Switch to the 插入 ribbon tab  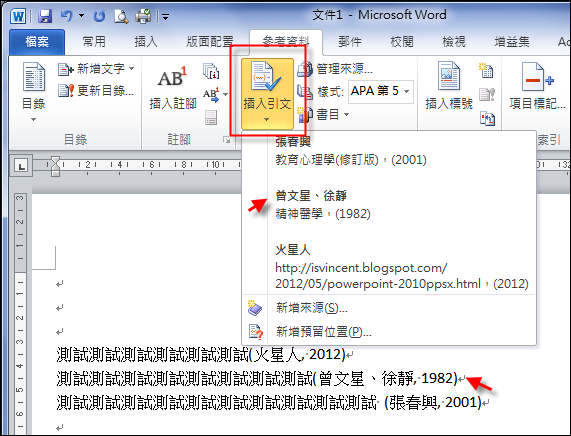click(x=146, y=42)
